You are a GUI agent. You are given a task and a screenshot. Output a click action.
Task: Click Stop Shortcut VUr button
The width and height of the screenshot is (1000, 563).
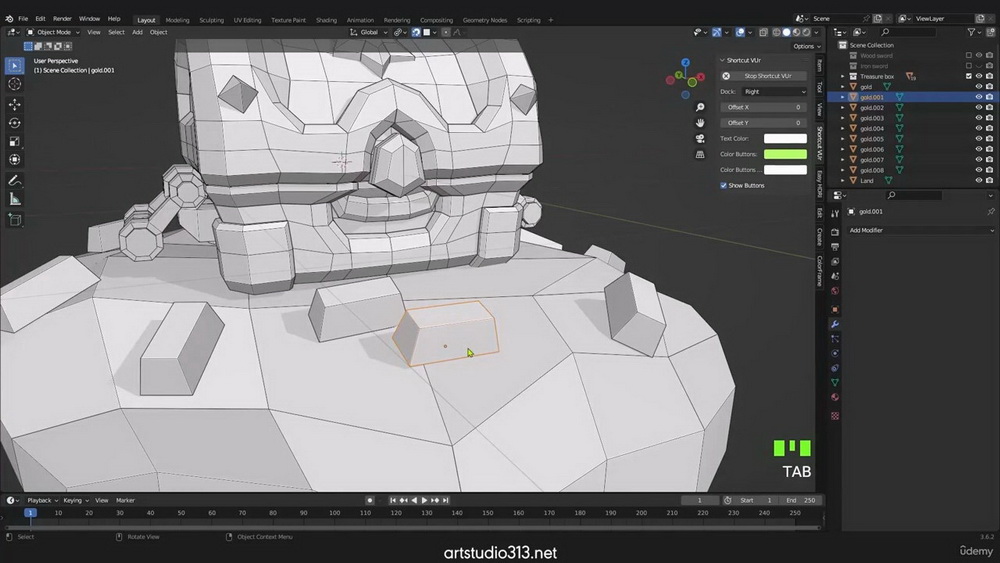[763, 76]
